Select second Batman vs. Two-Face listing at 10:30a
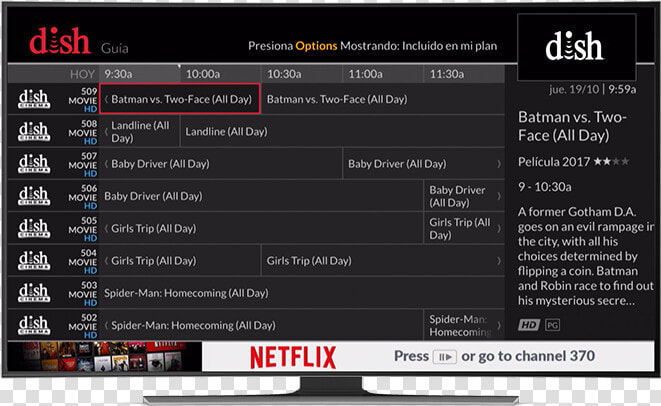This screenshot has height=406, width=661. tap(383, 99)
